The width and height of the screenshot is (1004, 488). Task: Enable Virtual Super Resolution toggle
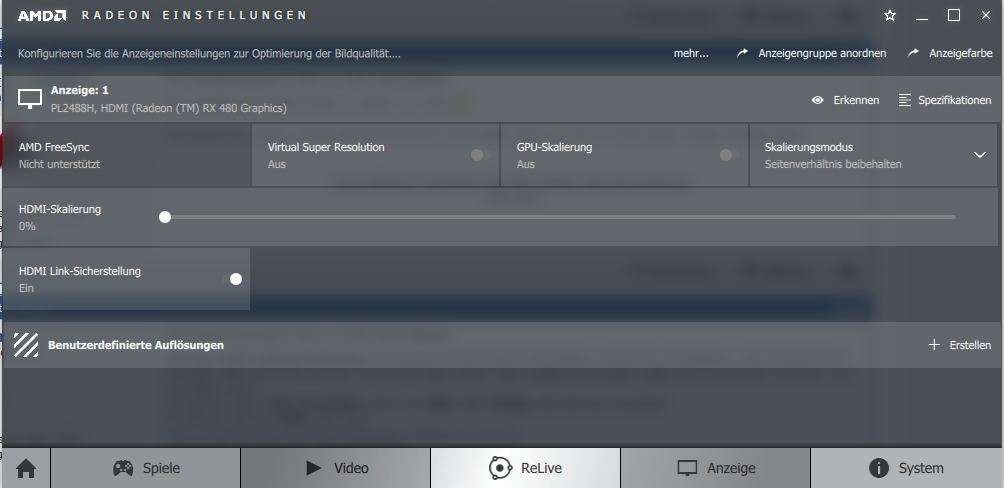481,155
